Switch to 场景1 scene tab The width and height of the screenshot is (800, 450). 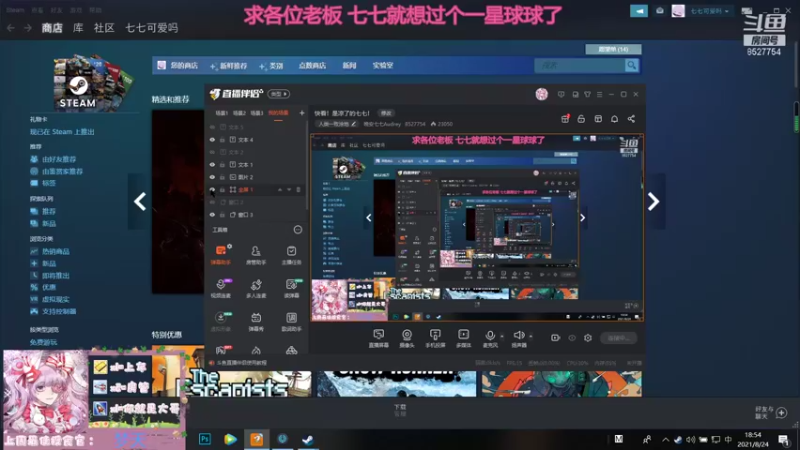point(221,113)
